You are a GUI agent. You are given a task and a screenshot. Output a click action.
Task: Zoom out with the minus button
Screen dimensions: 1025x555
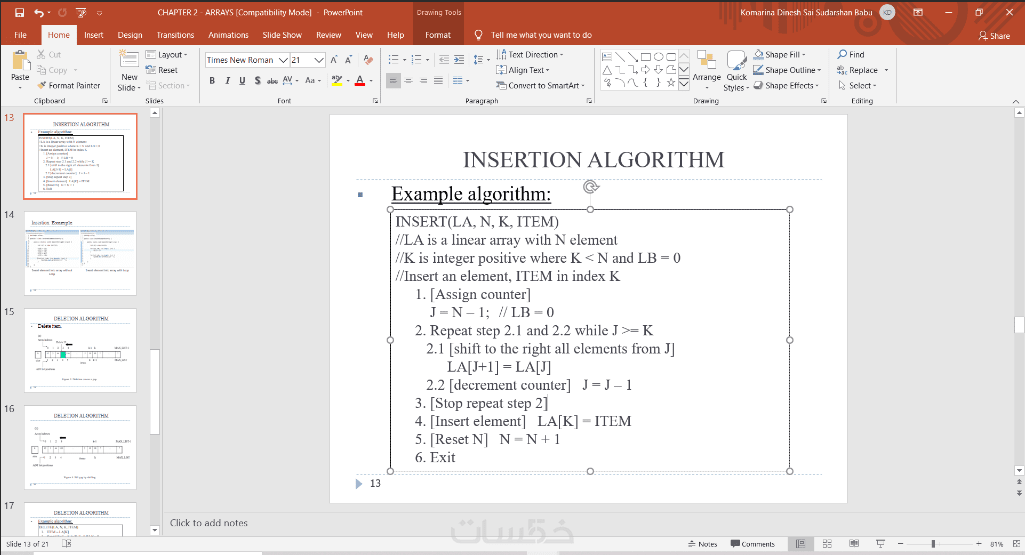click(x=900, y=544)
